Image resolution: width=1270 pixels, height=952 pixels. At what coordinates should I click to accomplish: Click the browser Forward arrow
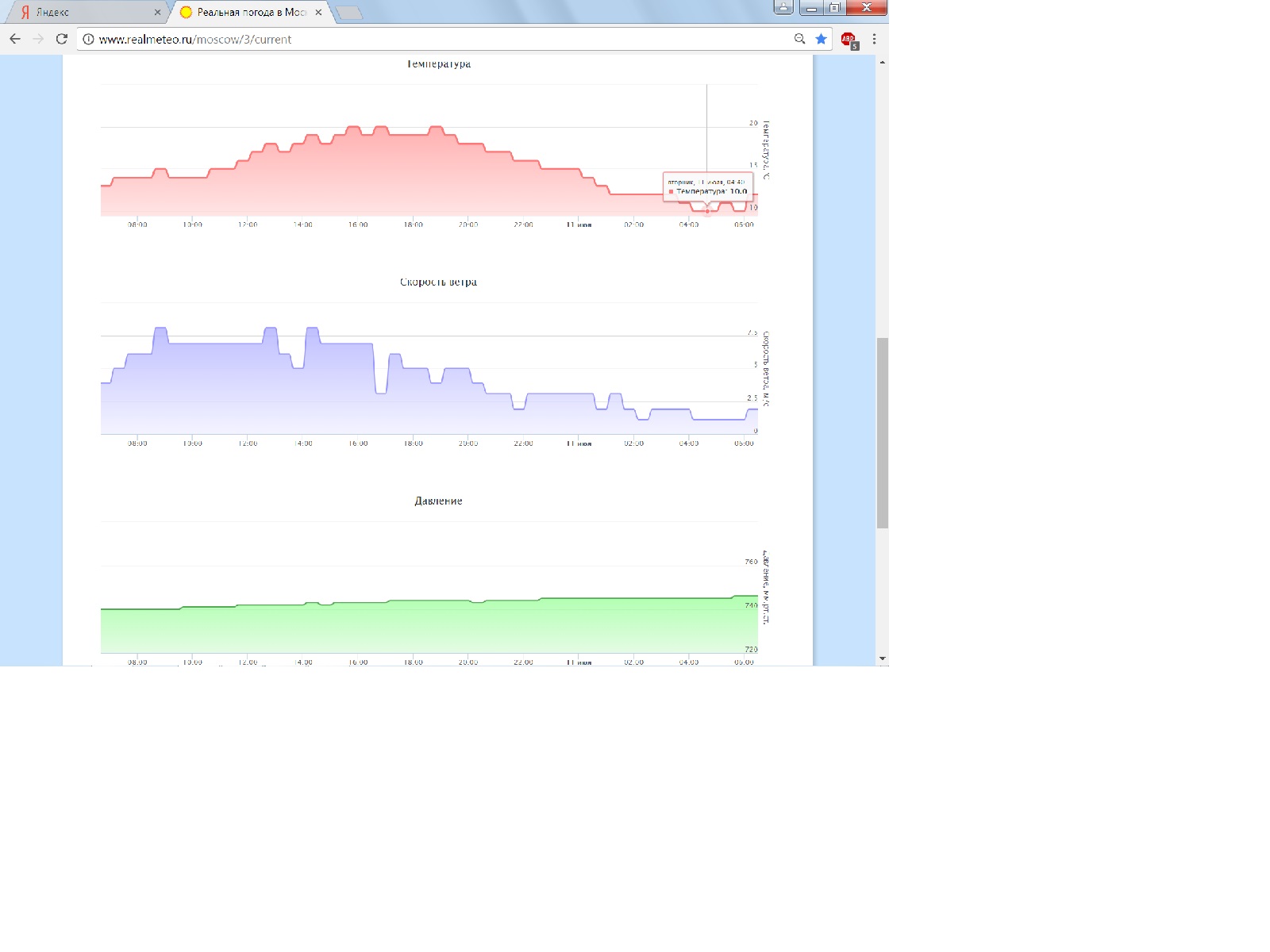tap(38, 39)
